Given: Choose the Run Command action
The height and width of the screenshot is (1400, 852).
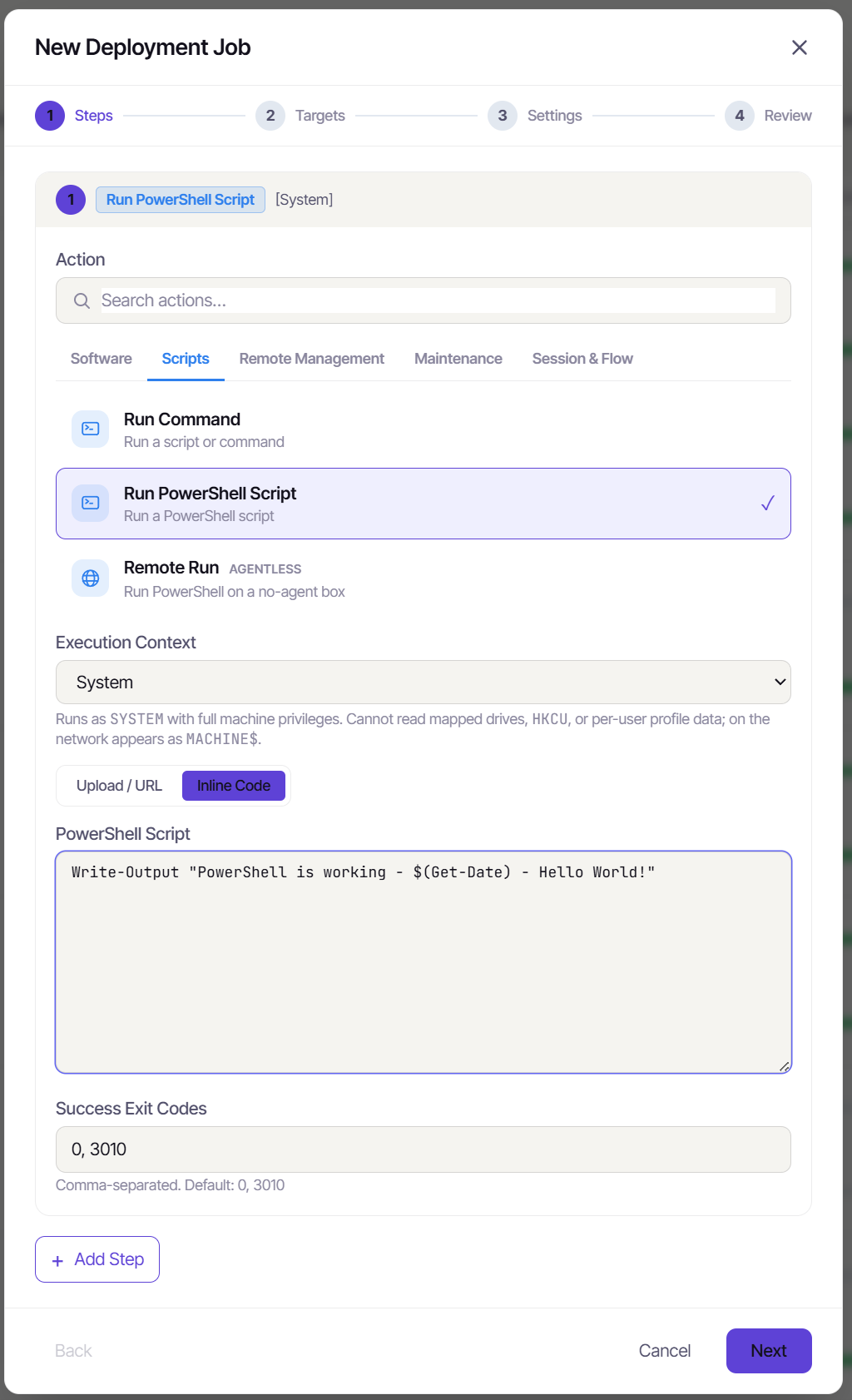Looking at the screenshot, I should pos(424,429).
